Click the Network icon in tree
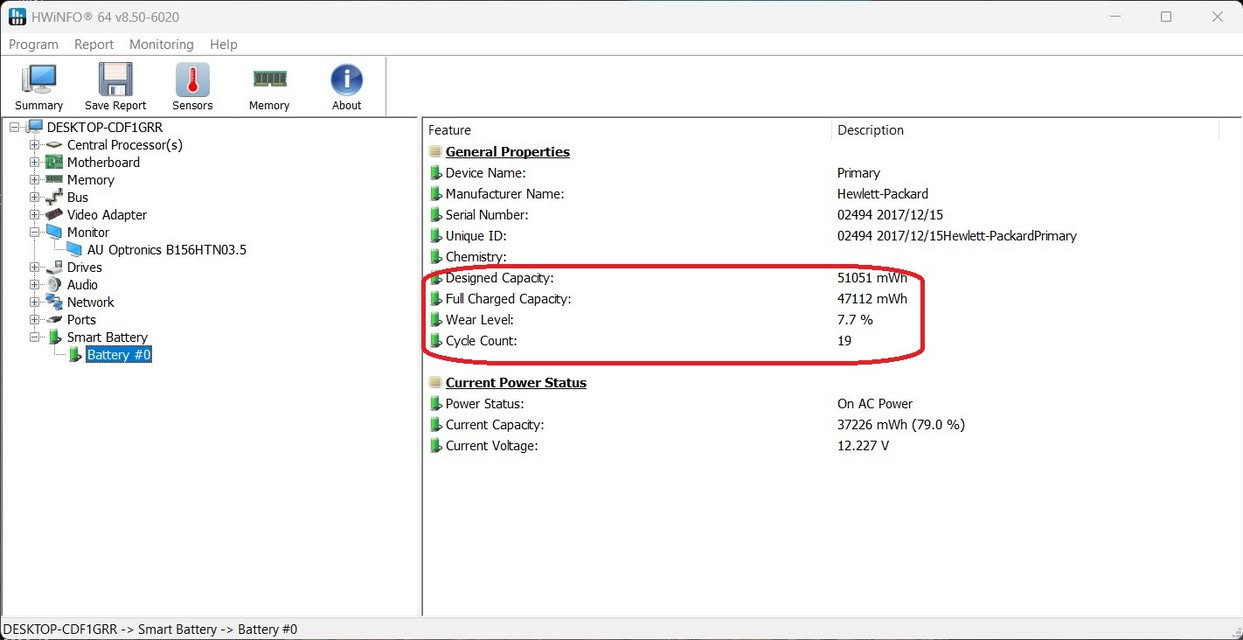1243x640 pixels. click(x=54, y=302)
